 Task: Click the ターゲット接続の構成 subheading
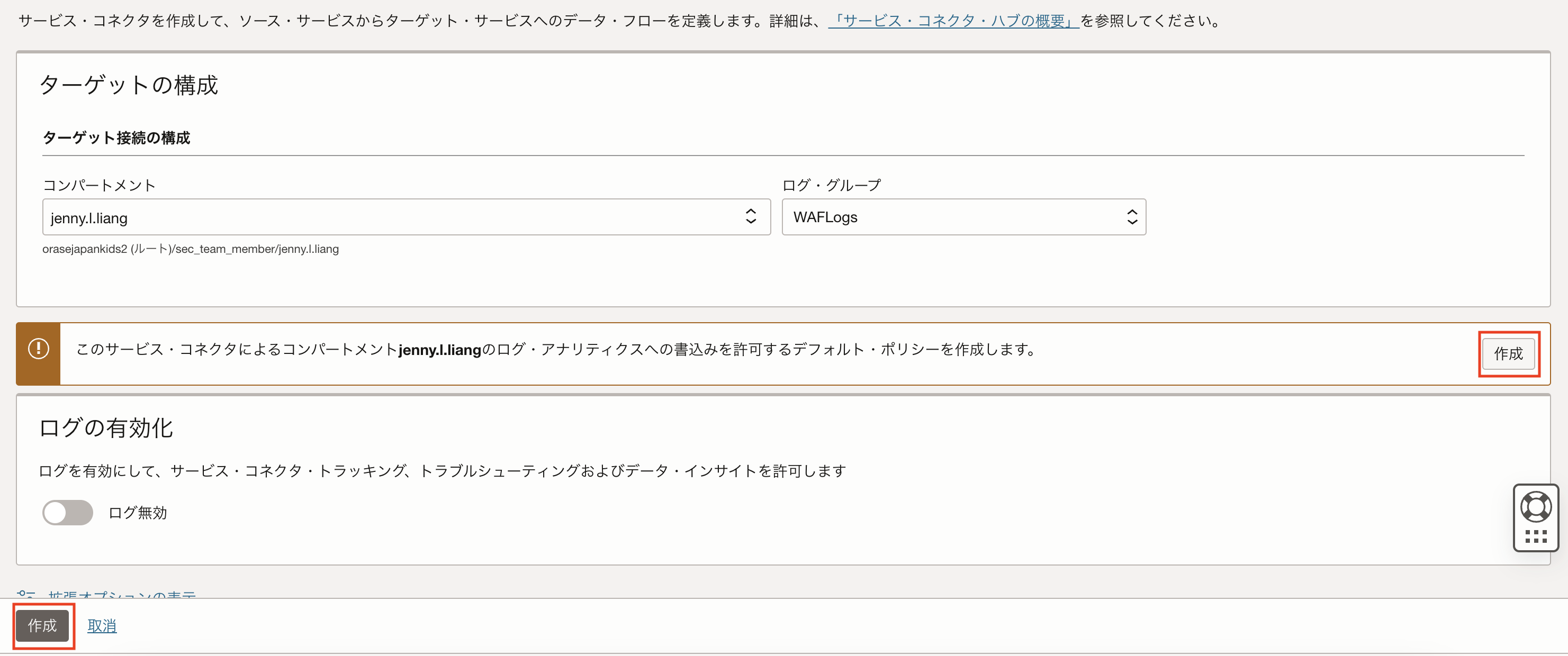click(116, 138)
